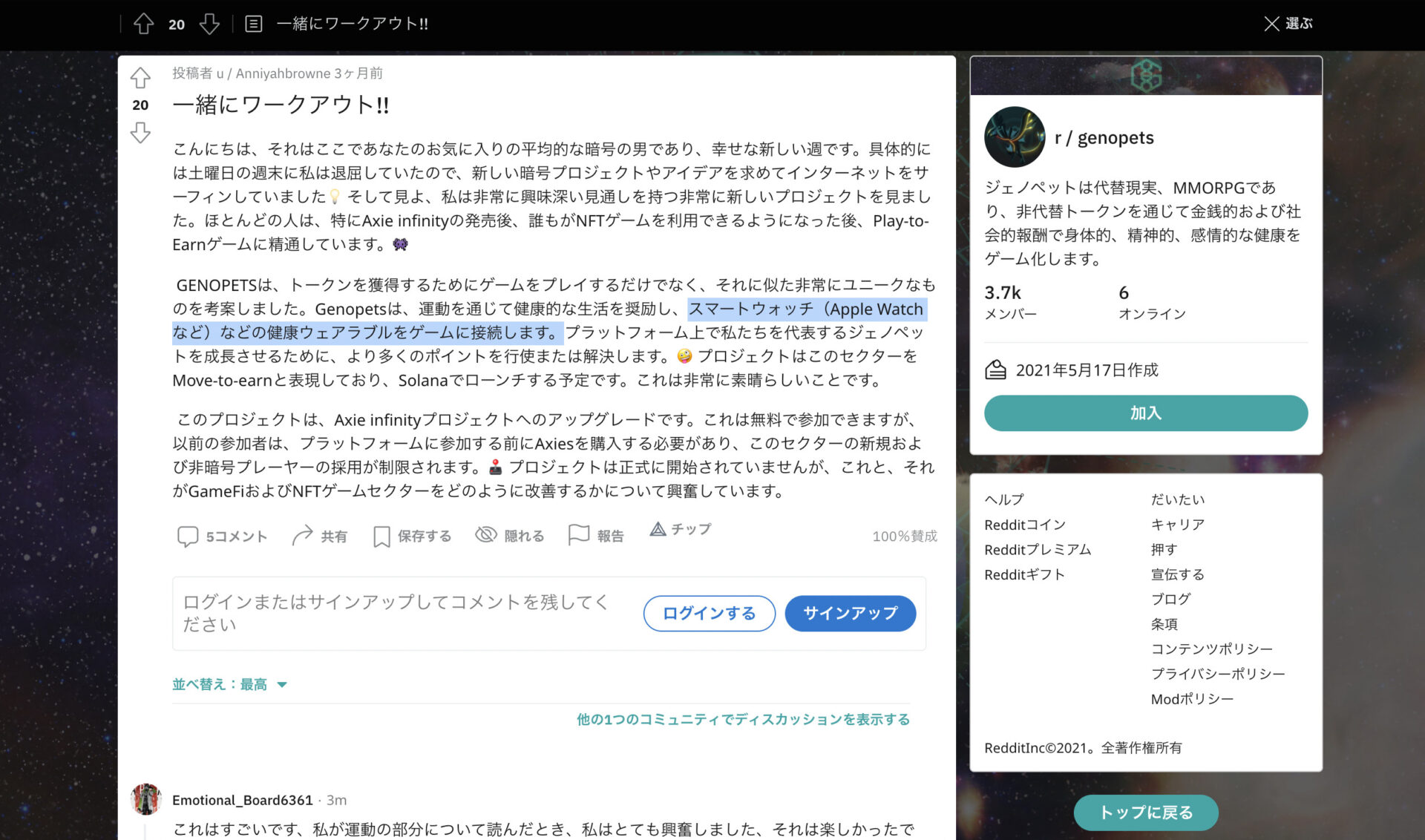Open the だいたい footer link

pyautogui.click(x=1178, y=499)
